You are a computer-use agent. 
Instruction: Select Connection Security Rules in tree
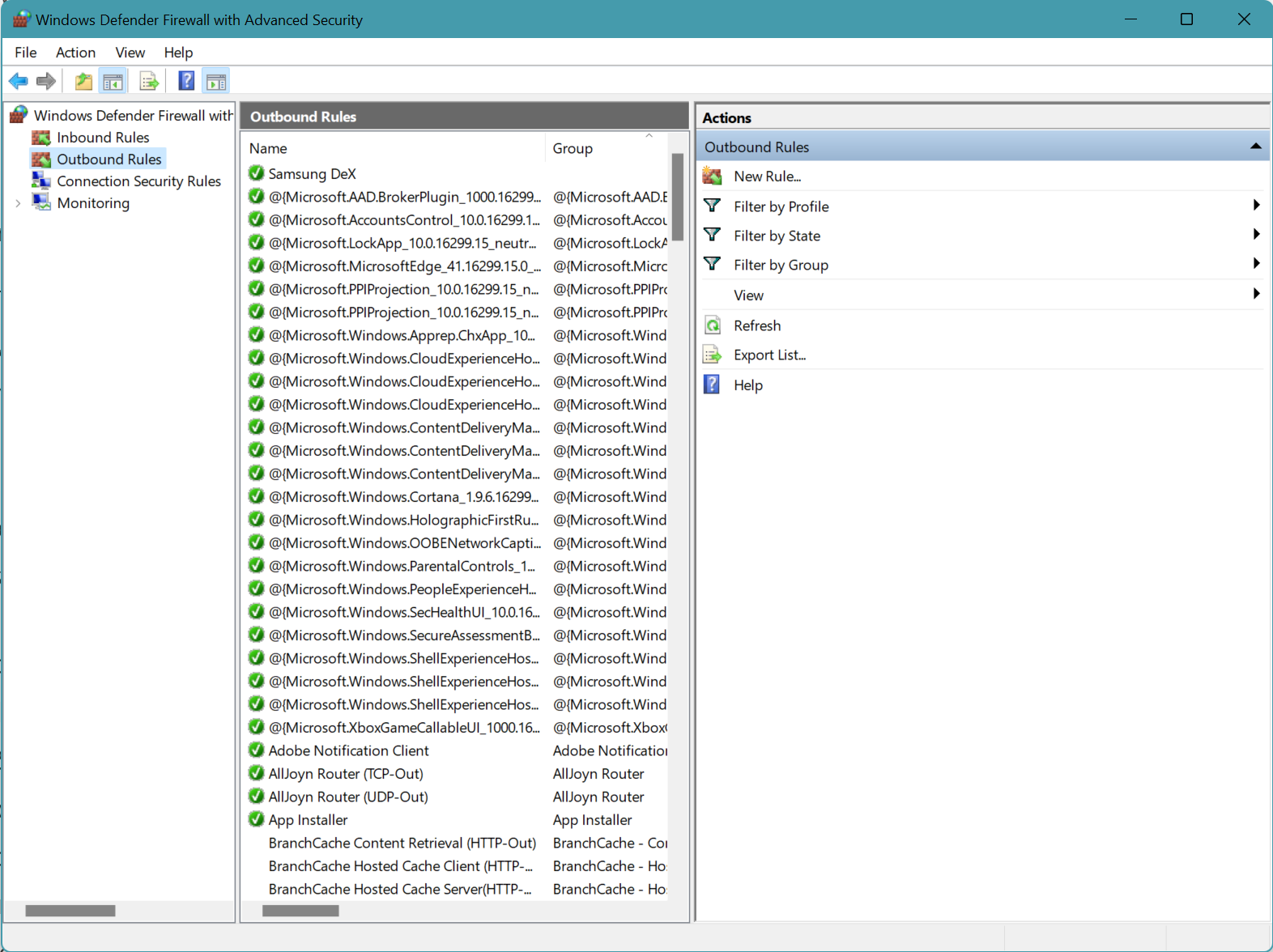pos(138,181)
